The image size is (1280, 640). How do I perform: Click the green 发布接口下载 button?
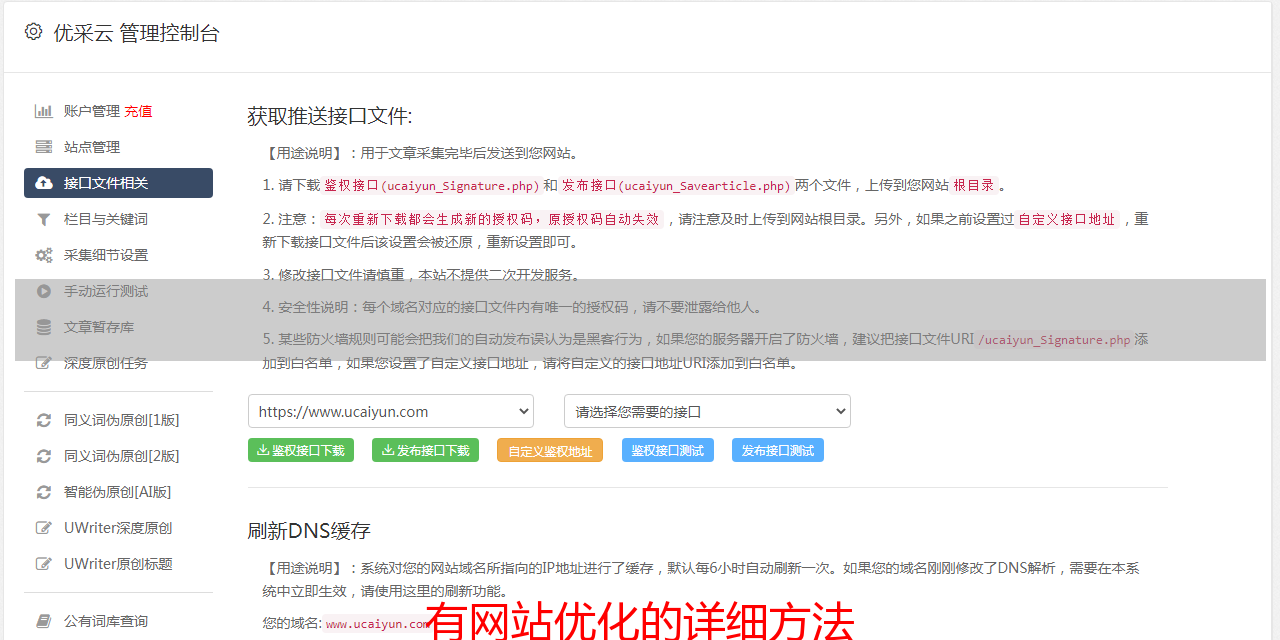pyautogui.click(x=425, y=450)
